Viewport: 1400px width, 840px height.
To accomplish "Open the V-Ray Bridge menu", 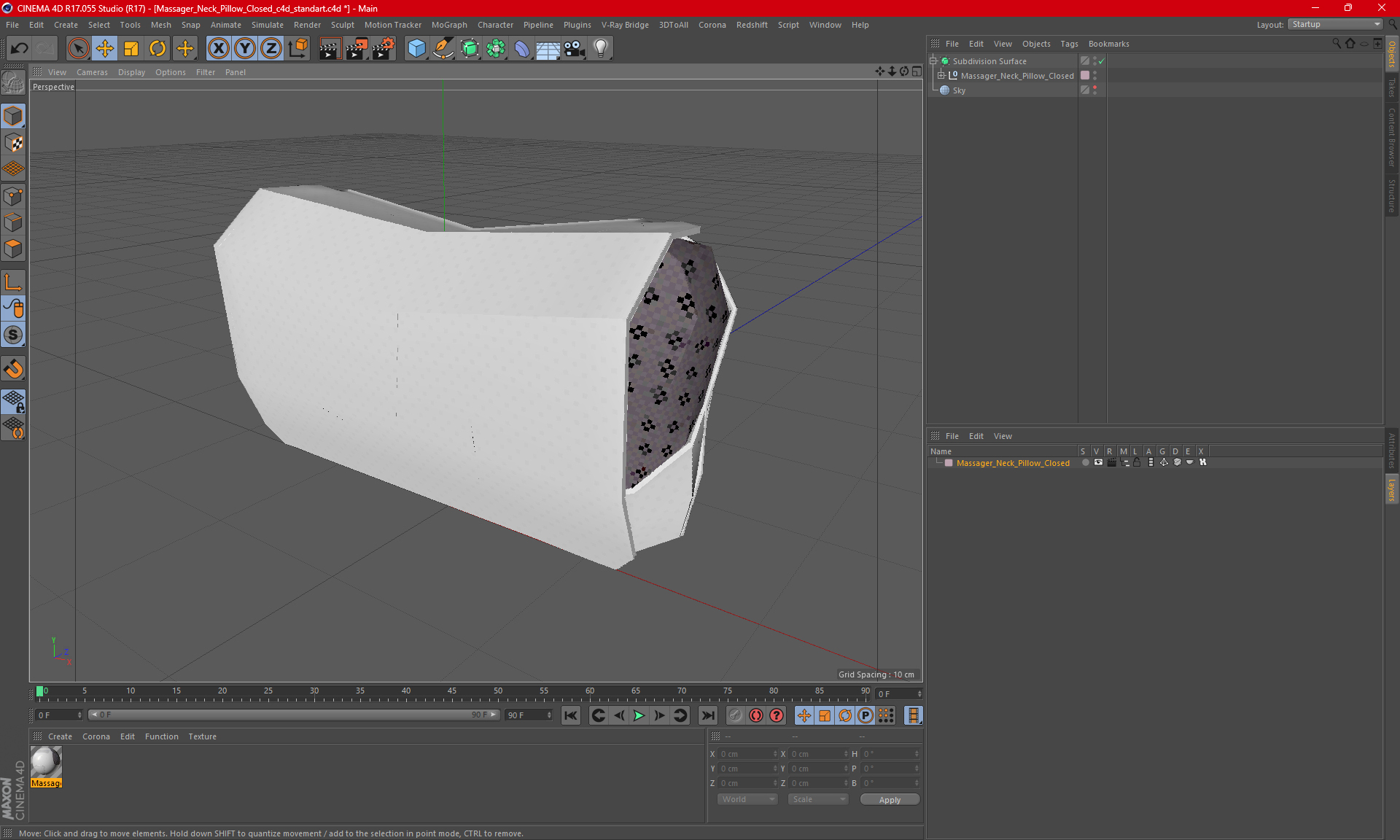I will [x=625, y=25].
